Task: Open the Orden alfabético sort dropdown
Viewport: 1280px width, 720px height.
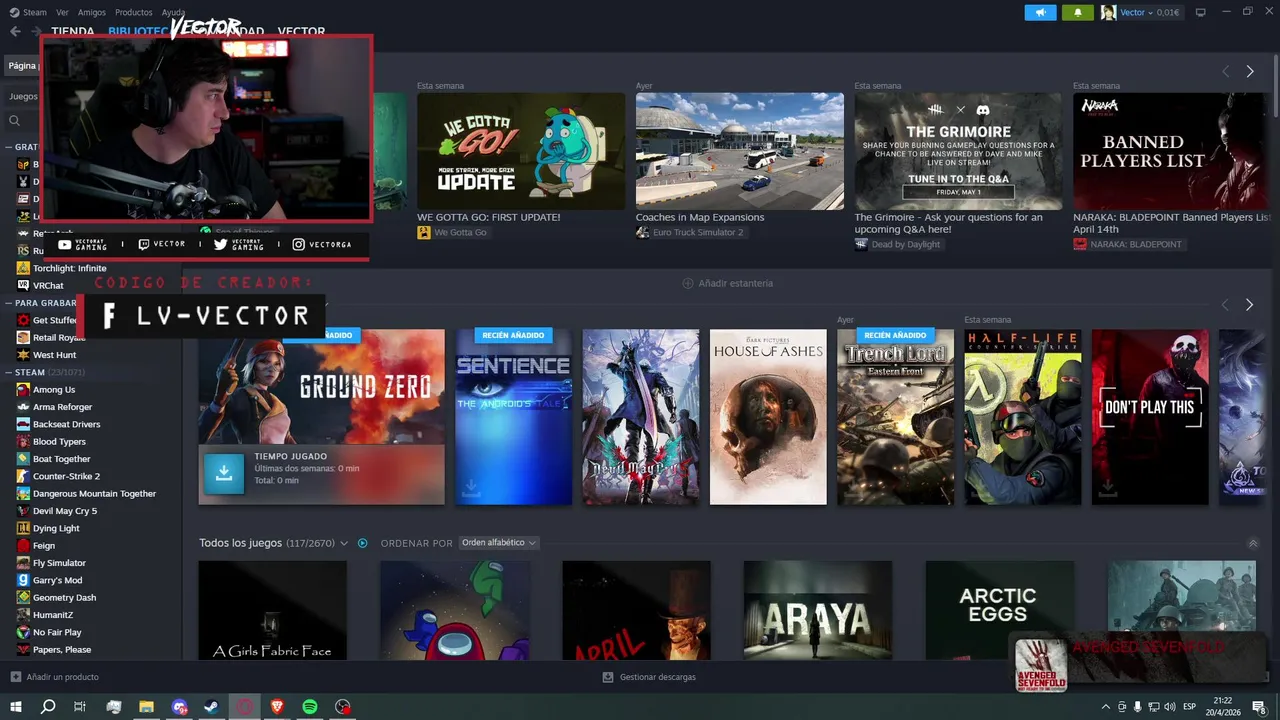Action: 498,543
